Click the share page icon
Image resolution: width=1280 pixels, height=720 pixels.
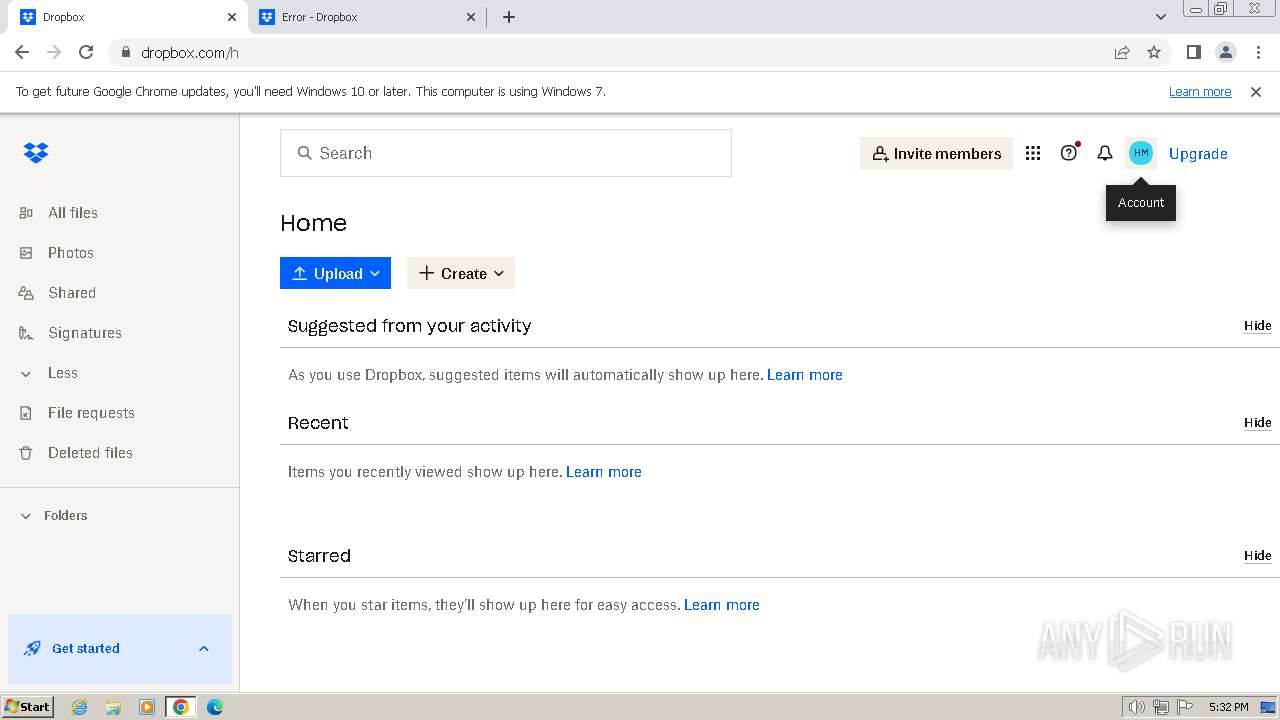point(1122,52)
